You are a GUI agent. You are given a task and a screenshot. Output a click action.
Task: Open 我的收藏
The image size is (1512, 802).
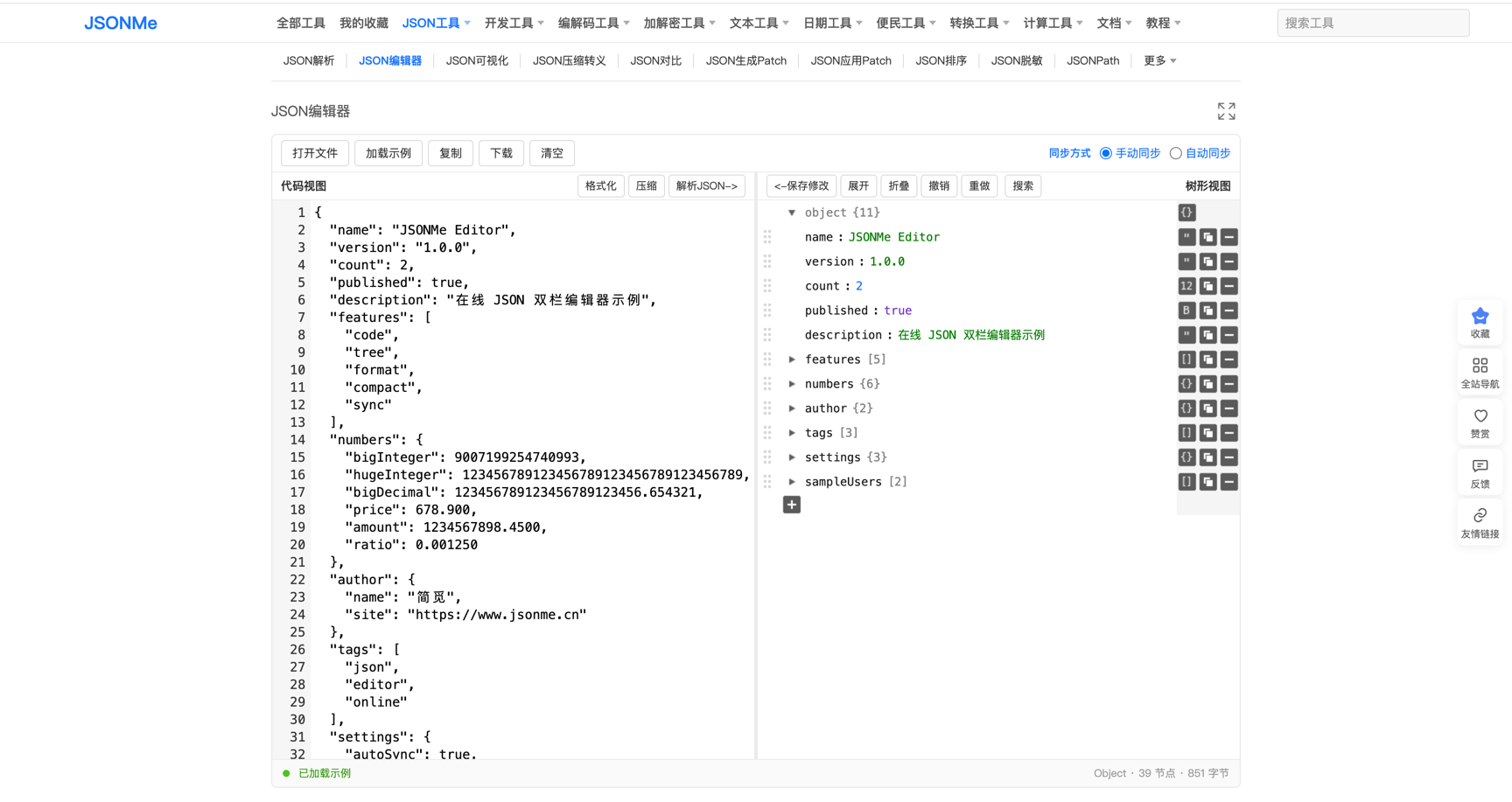click(364, 24)
